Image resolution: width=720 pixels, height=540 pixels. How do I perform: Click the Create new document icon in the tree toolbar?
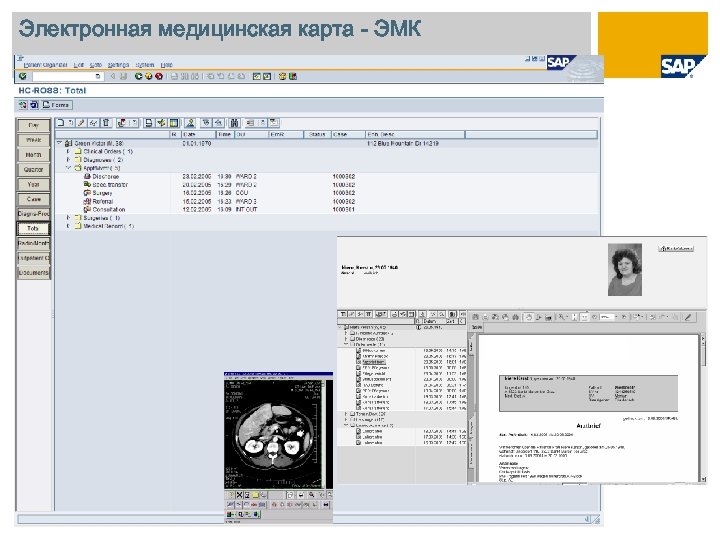pyautogui.click(x=60, y=123)
